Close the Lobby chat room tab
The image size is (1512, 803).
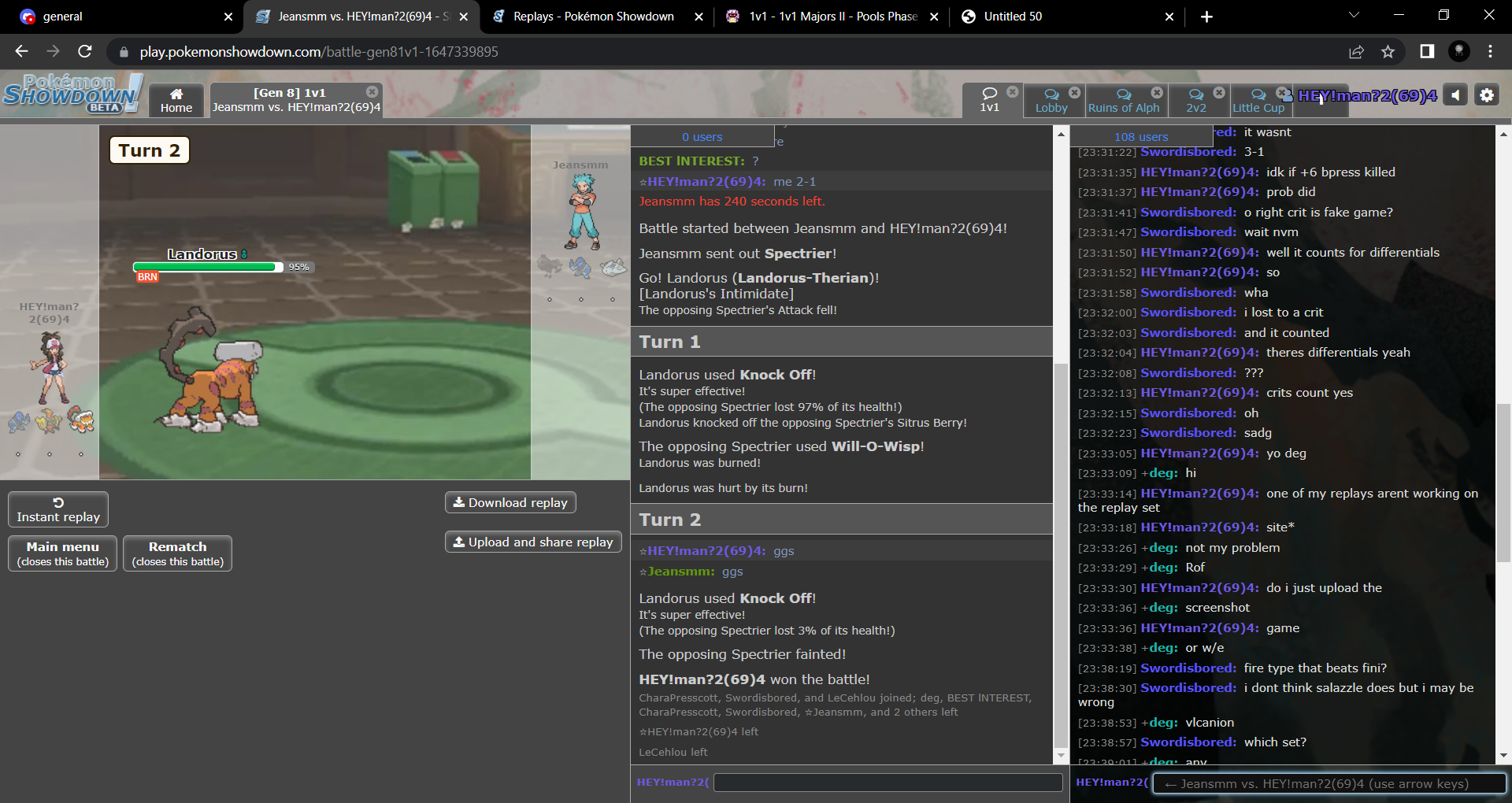[1074, 92]
